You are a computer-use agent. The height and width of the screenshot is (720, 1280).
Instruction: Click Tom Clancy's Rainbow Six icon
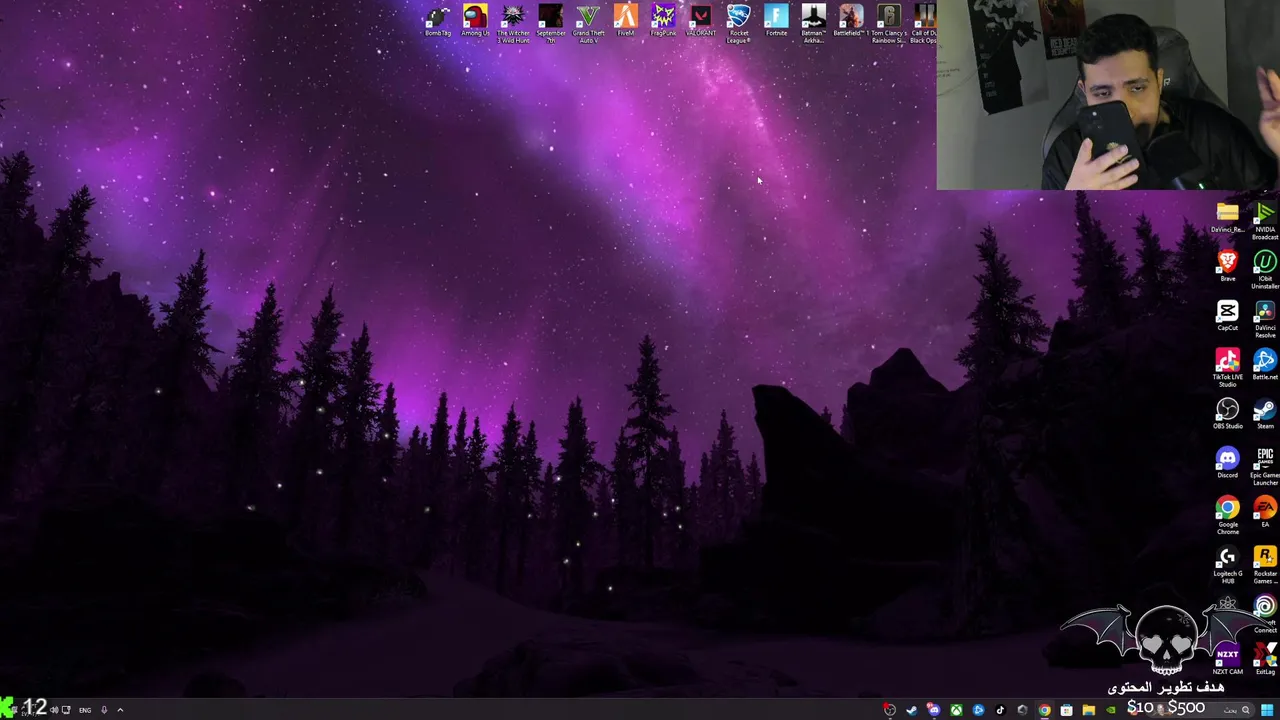click(888, 24)
